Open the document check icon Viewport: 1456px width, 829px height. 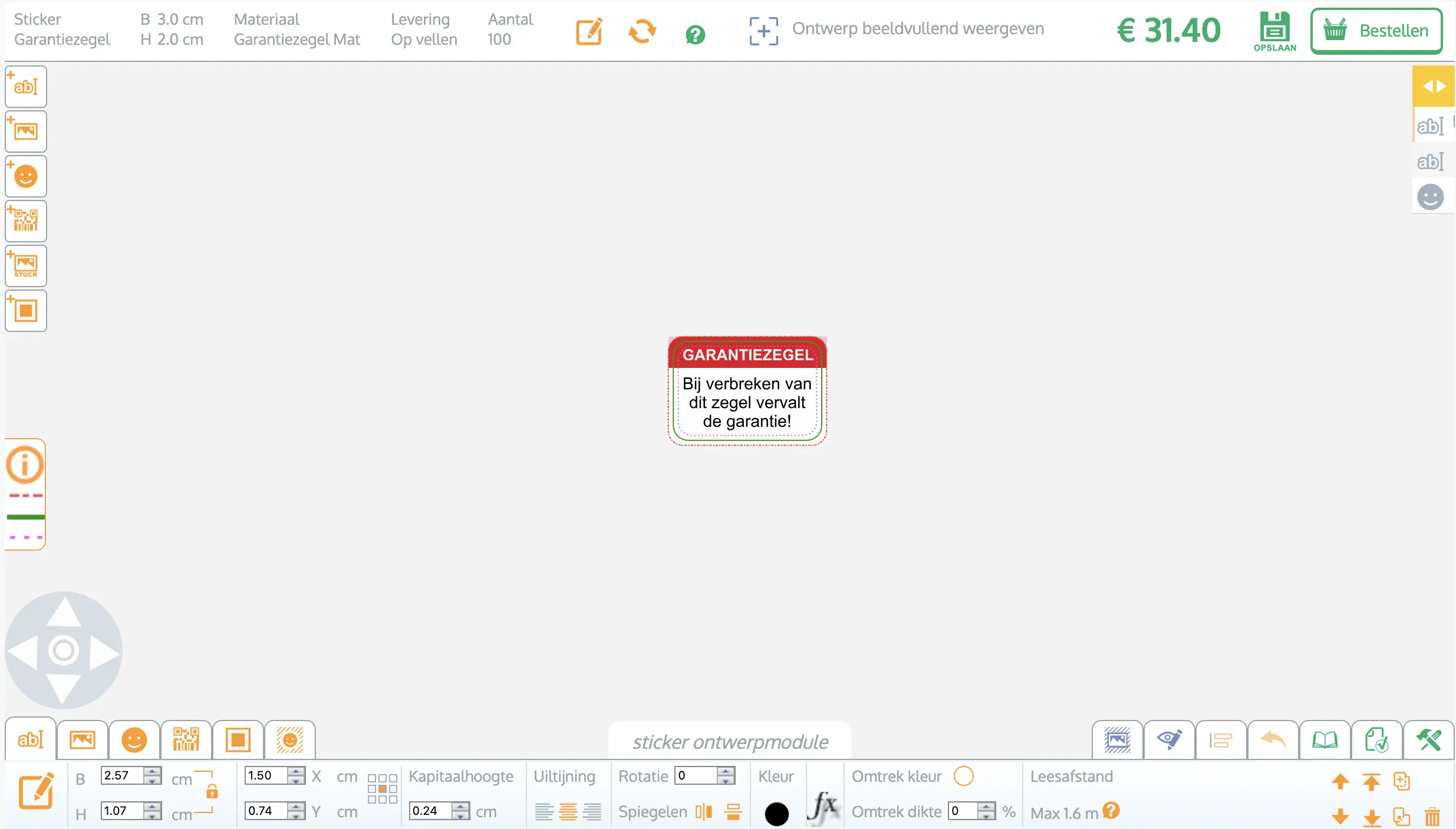click(1377, 740)
